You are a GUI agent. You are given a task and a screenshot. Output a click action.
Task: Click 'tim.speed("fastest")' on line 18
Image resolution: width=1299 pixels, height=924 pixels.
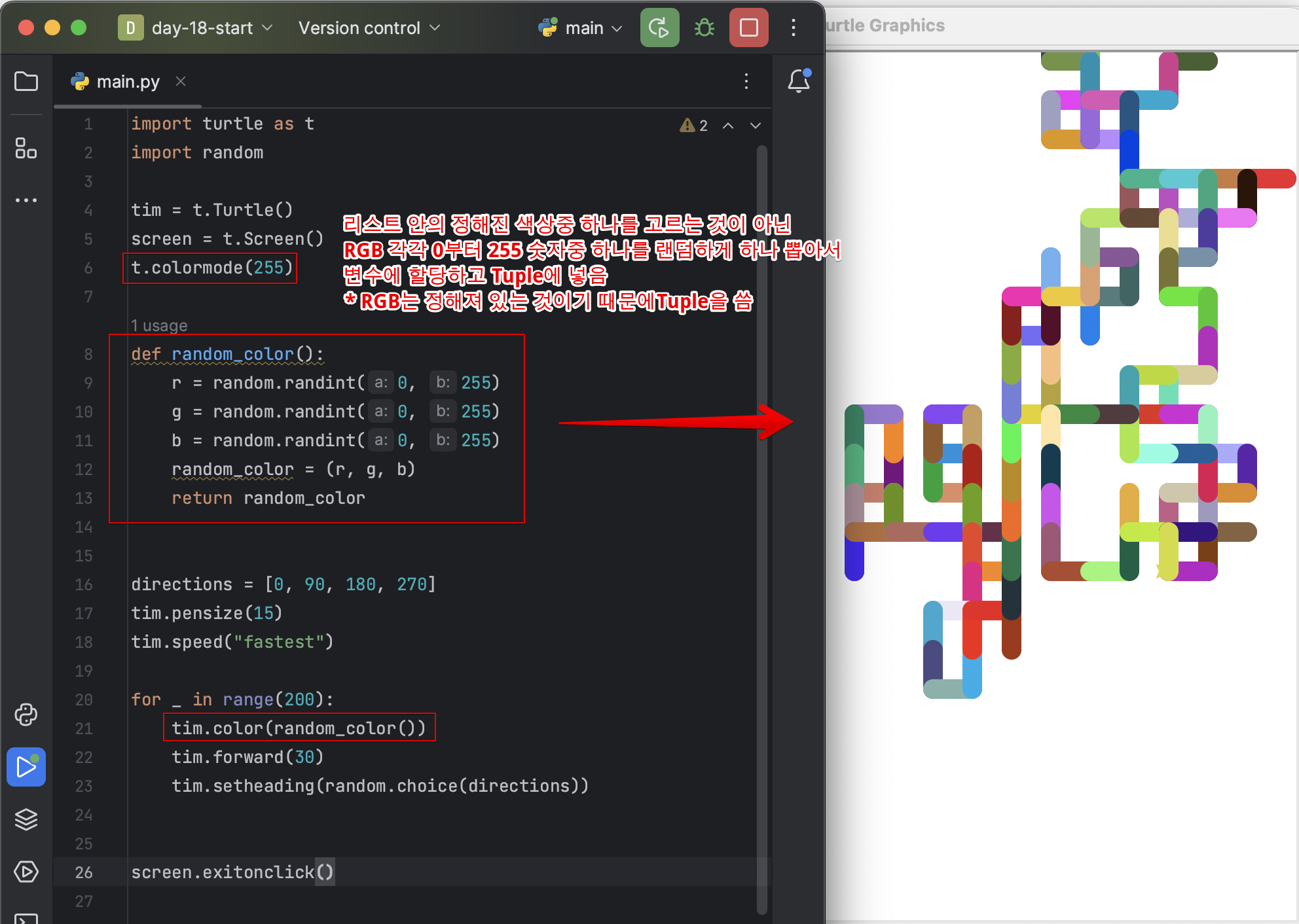[x=232, y=642]
